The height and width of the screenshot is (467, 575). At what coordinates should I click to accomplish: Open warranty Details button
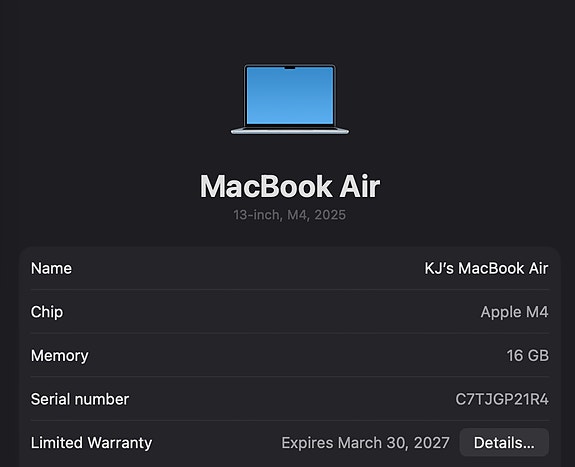tap(504, 442)
